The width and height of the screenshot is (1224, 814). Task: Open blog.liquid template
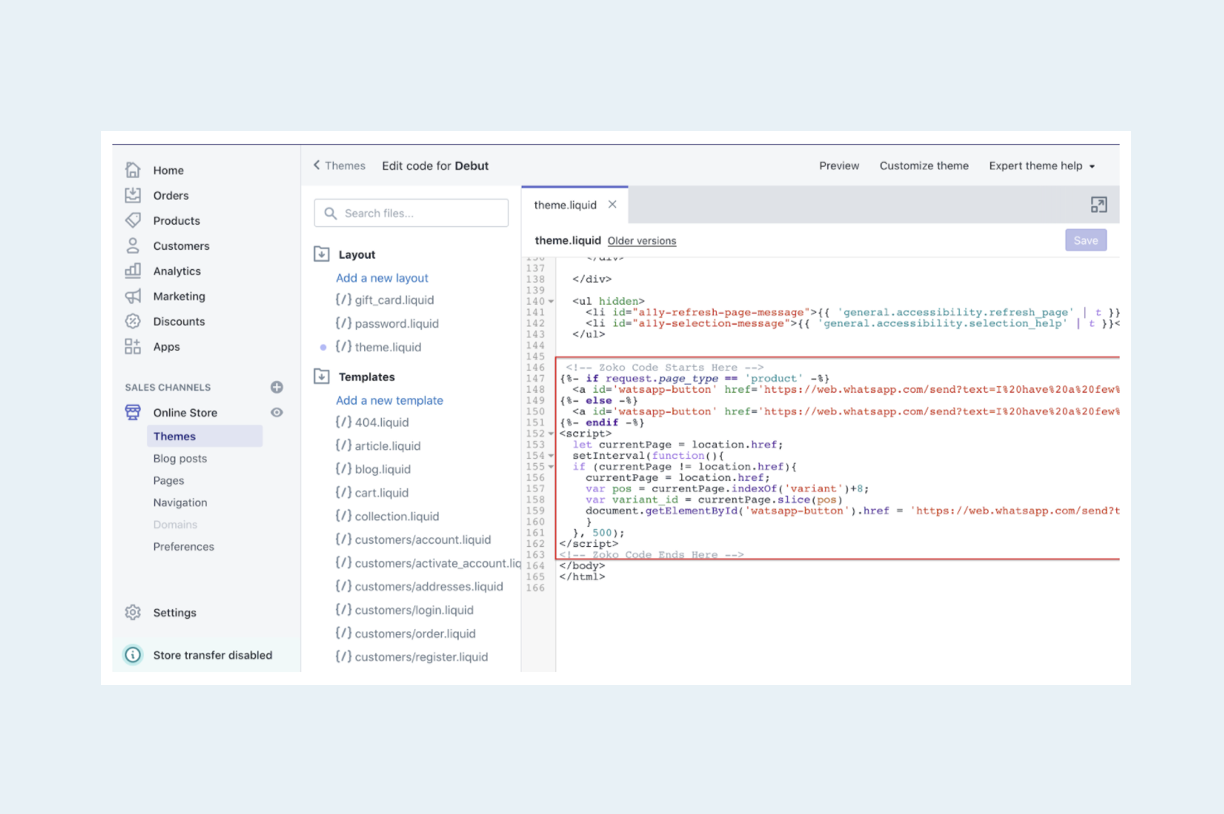(383, 469)
